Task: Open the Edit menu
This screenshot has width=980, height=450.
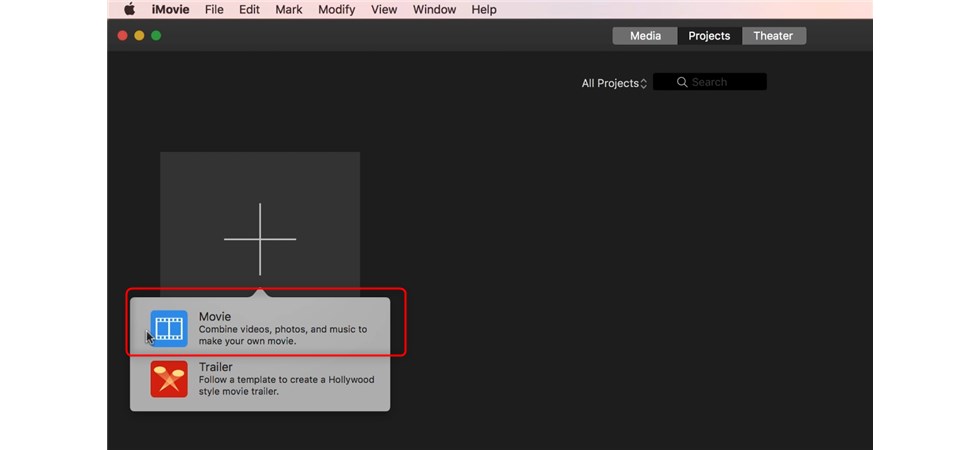Action: tap(249, 9)
